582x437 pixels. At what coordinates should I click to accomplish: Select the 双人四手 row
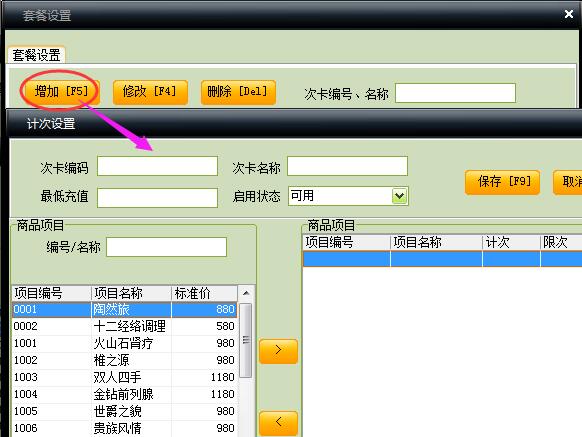point(124,377)
